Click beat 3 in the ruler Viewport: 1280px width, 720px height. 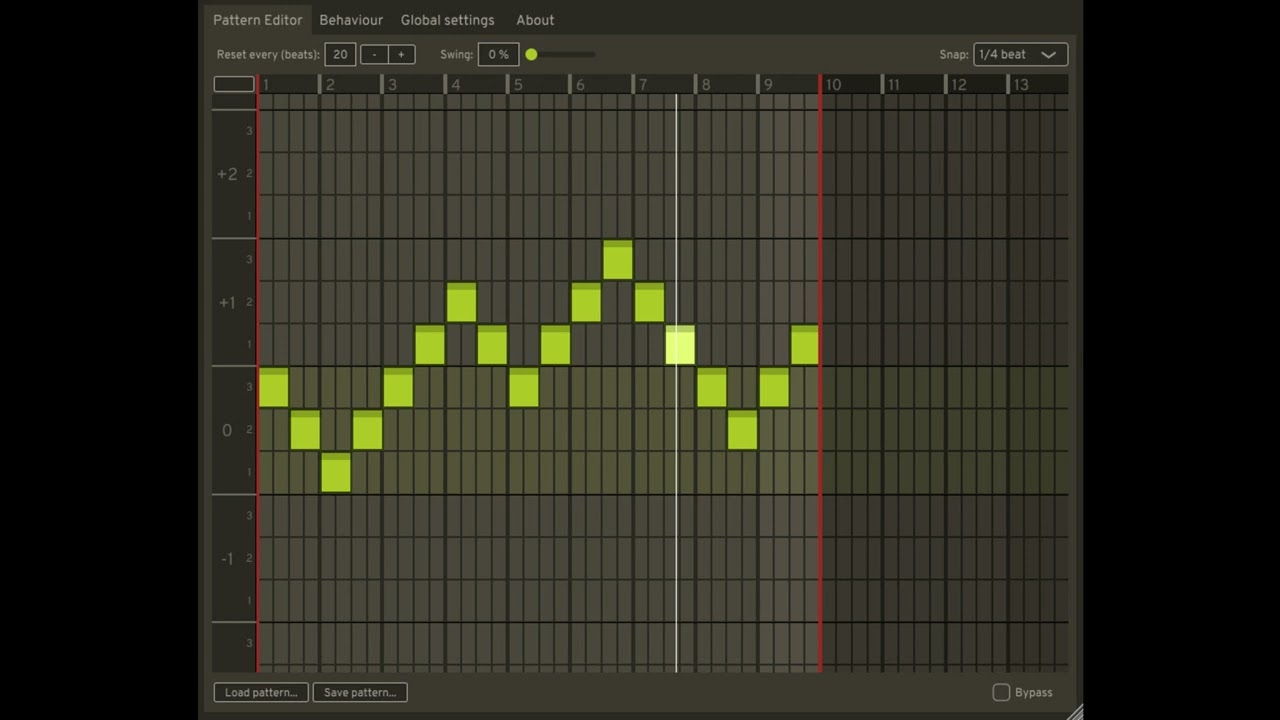coord(392,85)
